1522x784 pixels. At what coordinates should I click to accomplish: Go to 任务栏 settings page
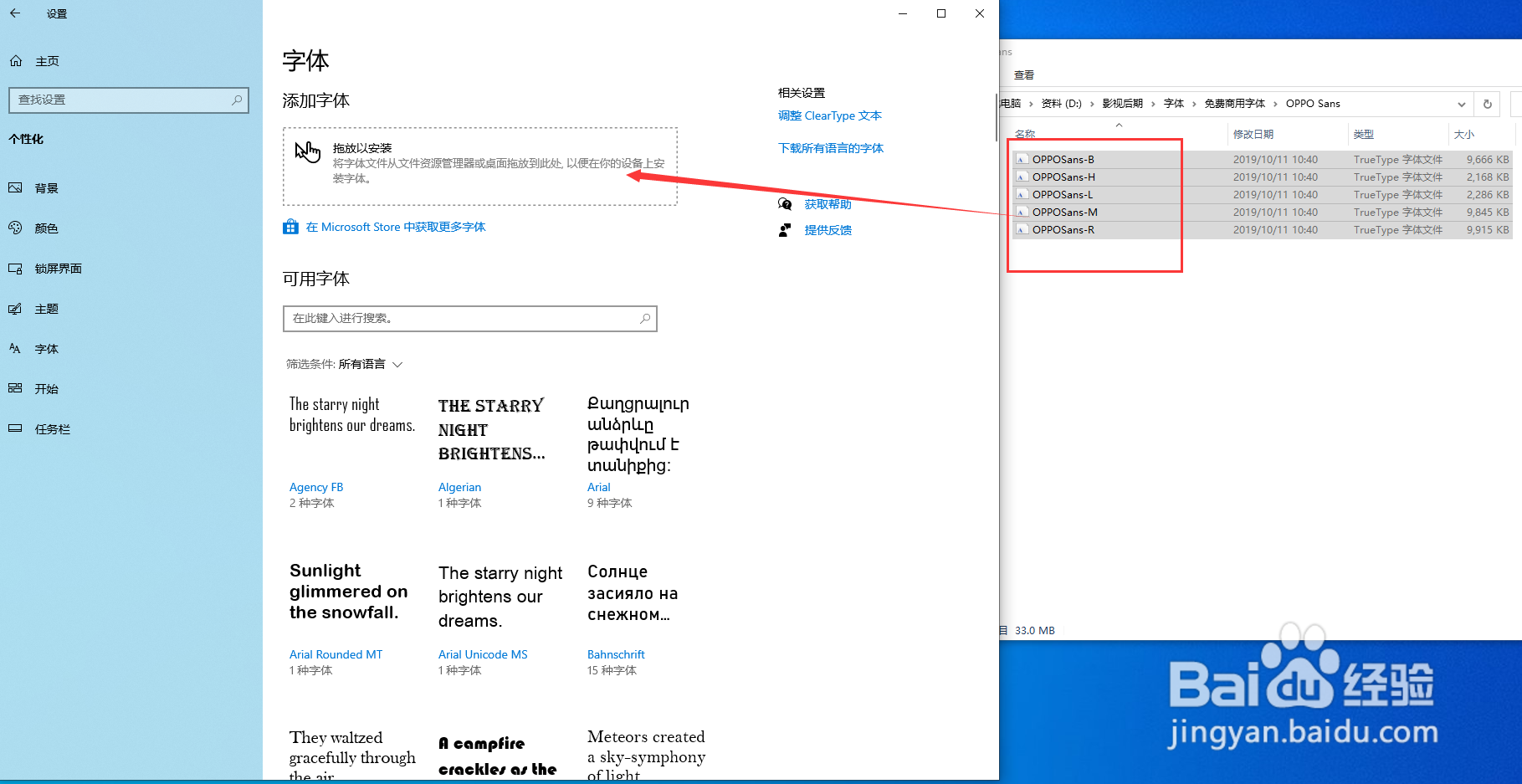coord(53,429)
